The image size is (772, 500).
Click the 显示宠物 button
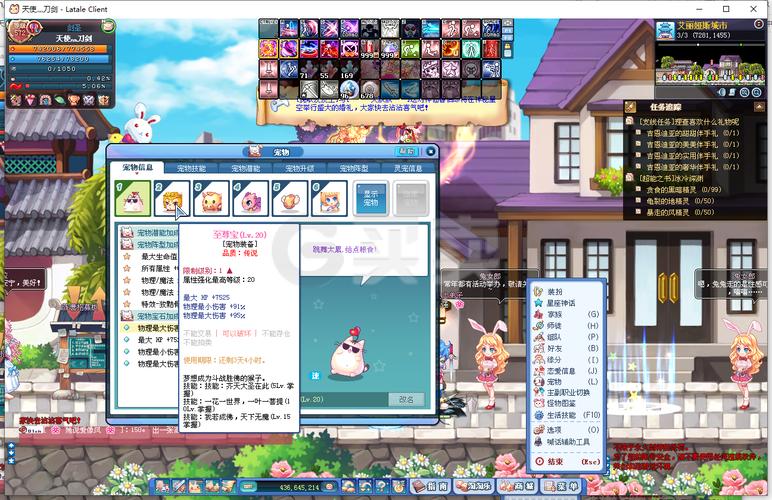pyautogui.click(x=371, y=198)
